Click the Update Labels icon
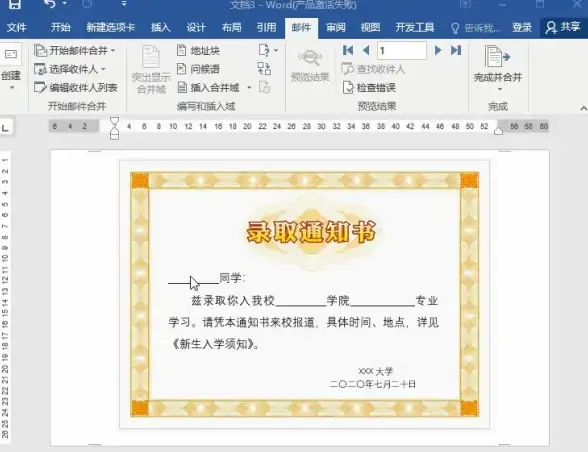Image resolution: width=588 pixels, height=452 pixels. point(264,87)
